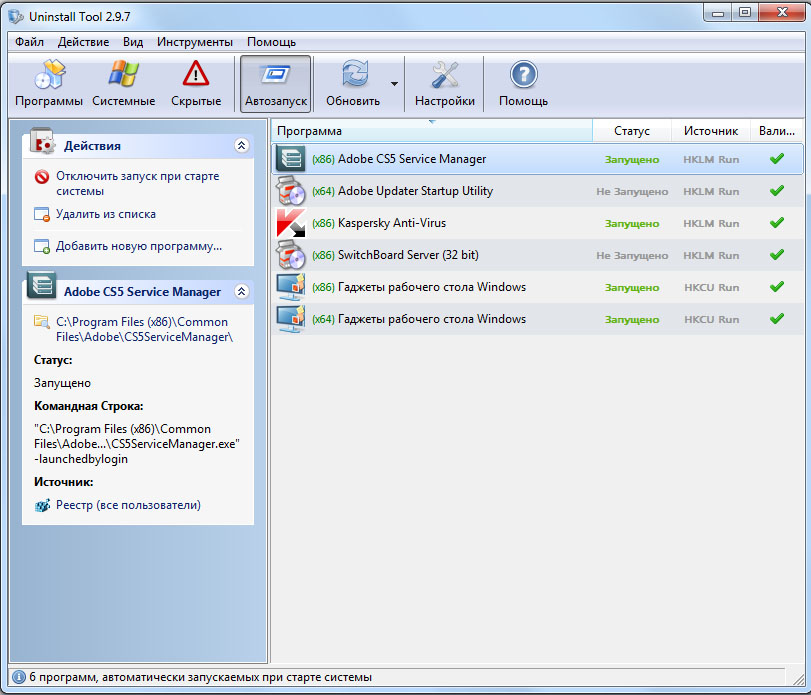Click the Adobe Updater Startup Utility row icon
The width and height of the screenshot is (811, 695).
tap(291, 190)
